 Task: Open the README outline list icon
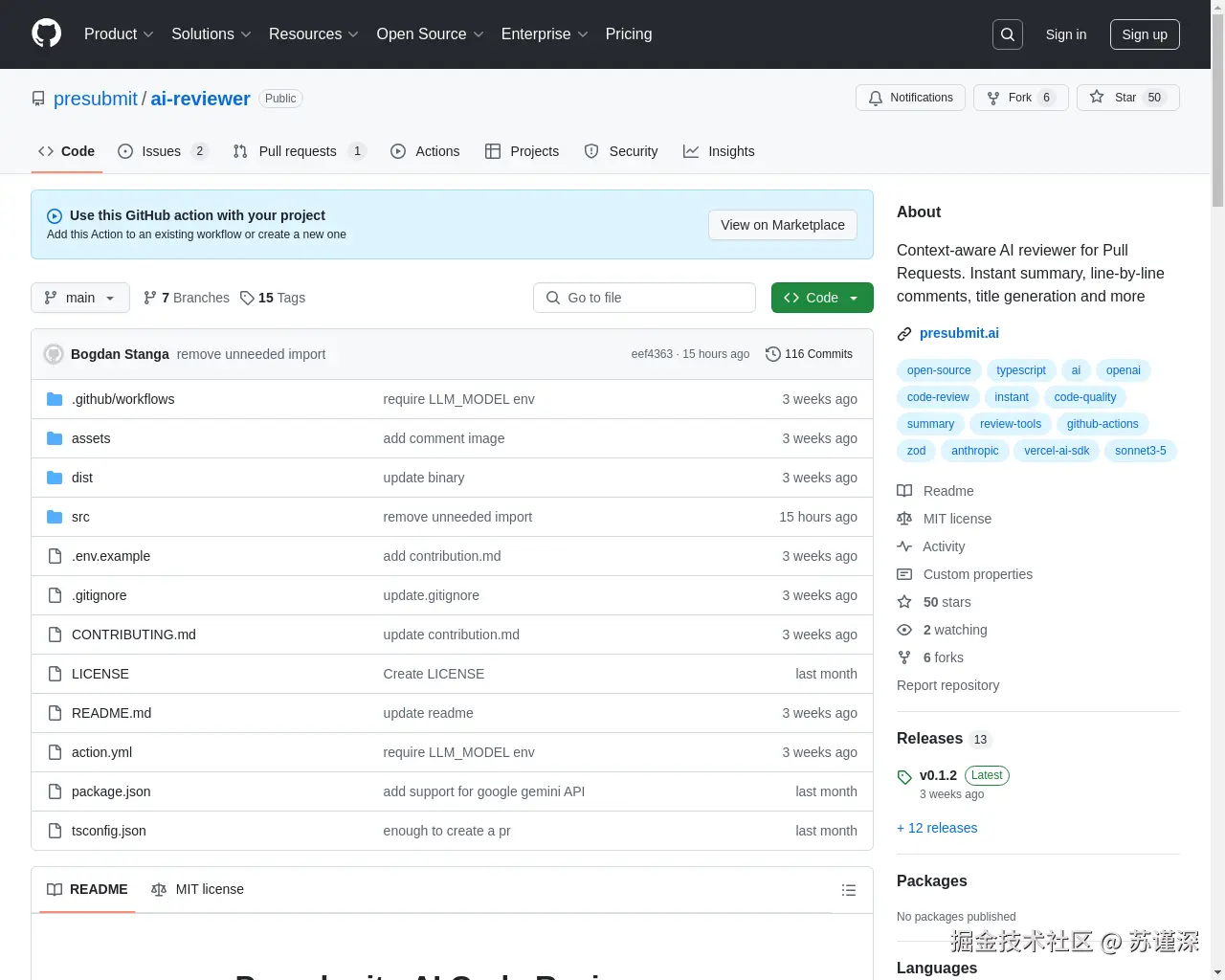(x=849, y=890)
